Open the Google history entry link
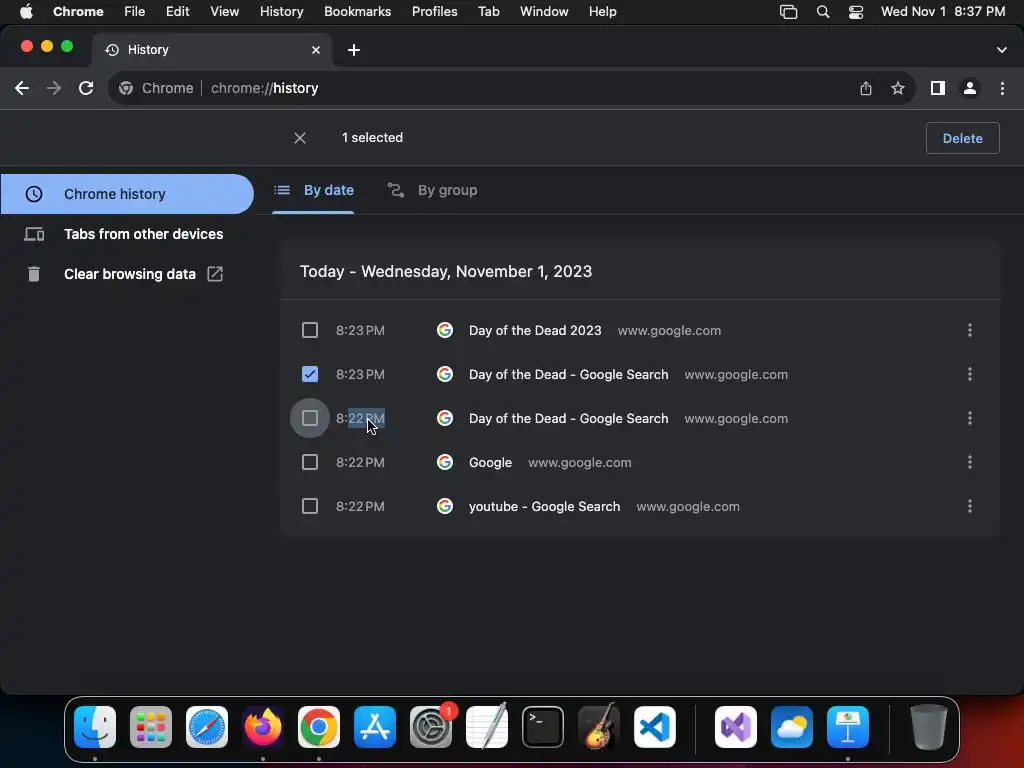This screenshot has width=1024, height=768. pos(490,462)
